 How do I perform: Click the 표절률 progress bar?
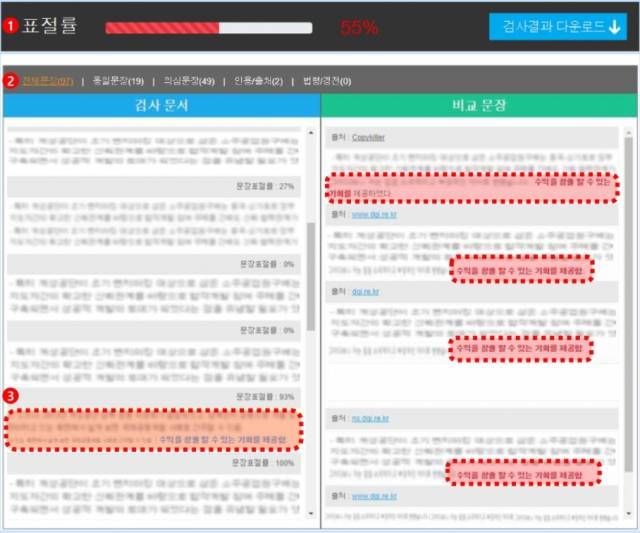click(209, 28)
